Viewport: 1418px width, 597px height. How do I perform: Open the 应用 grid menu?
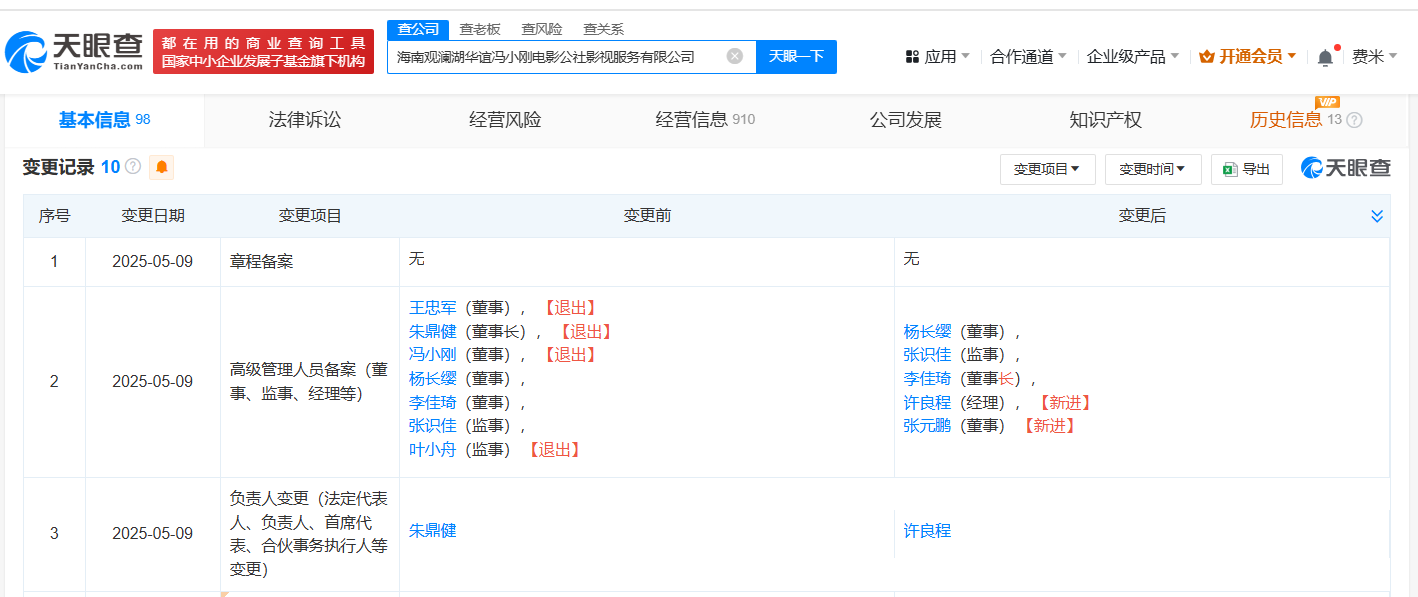click(x=936, y=57)
